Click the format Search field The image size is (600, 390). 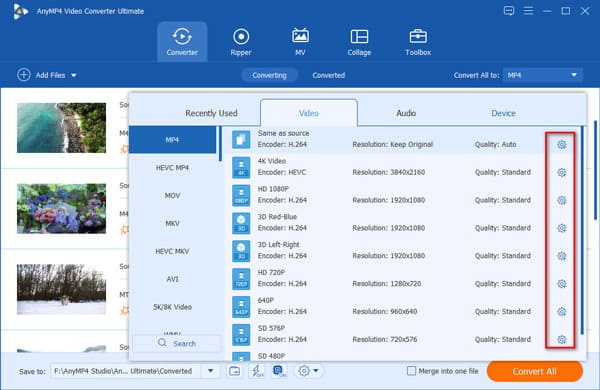(177, 343)
